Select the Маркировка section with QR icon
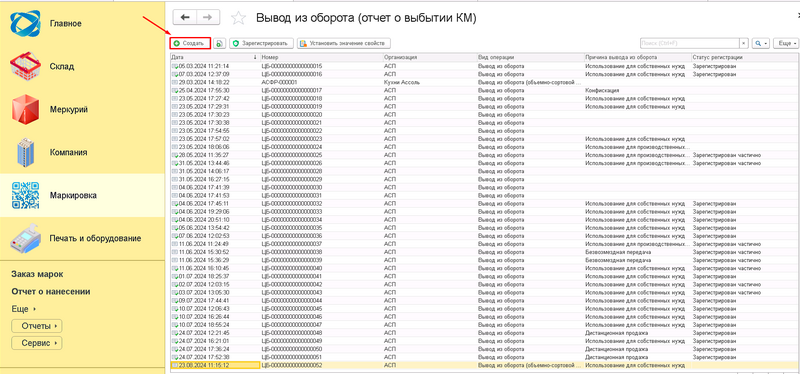800x374 pixels. pos(73,195)
